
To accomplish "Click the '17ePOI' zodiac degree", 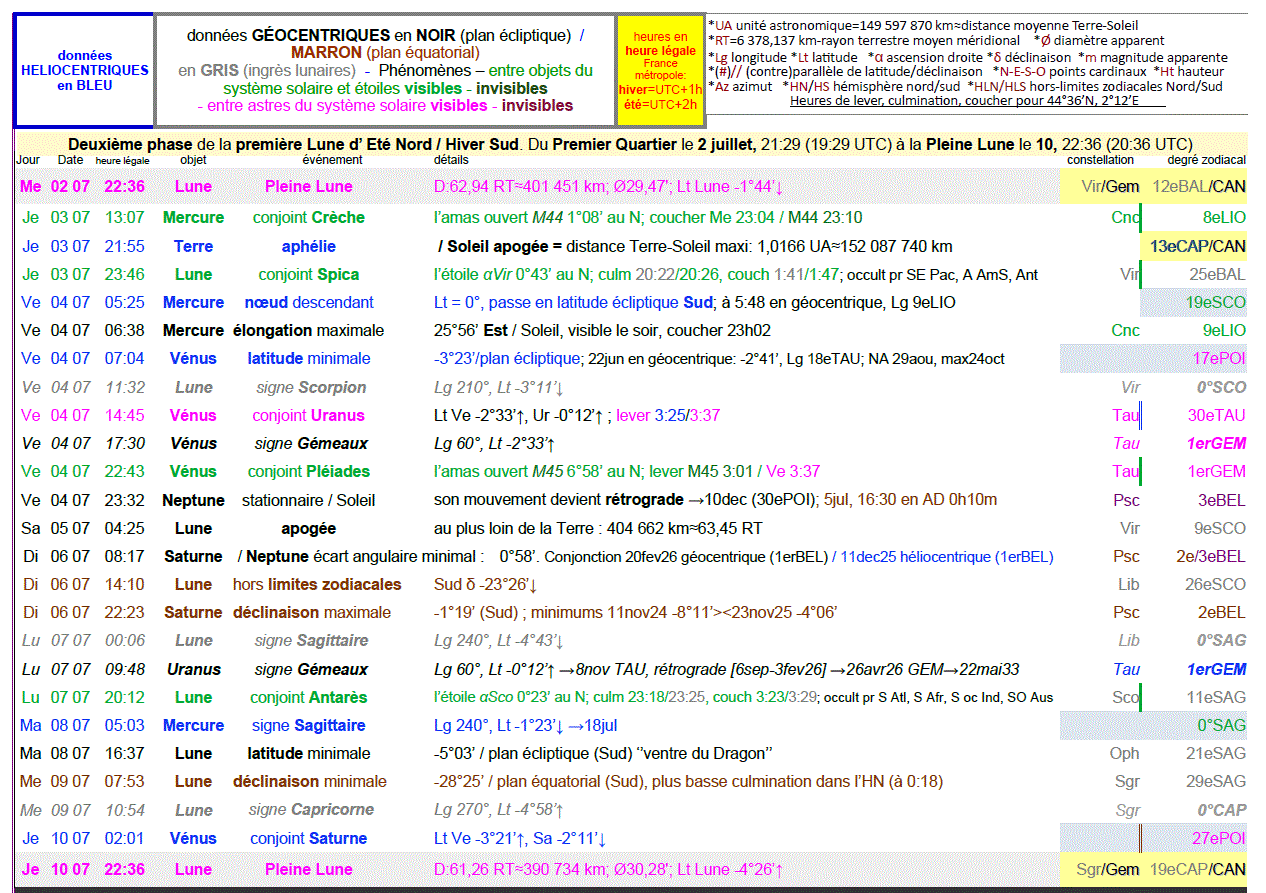I will tap(1219, 358).
